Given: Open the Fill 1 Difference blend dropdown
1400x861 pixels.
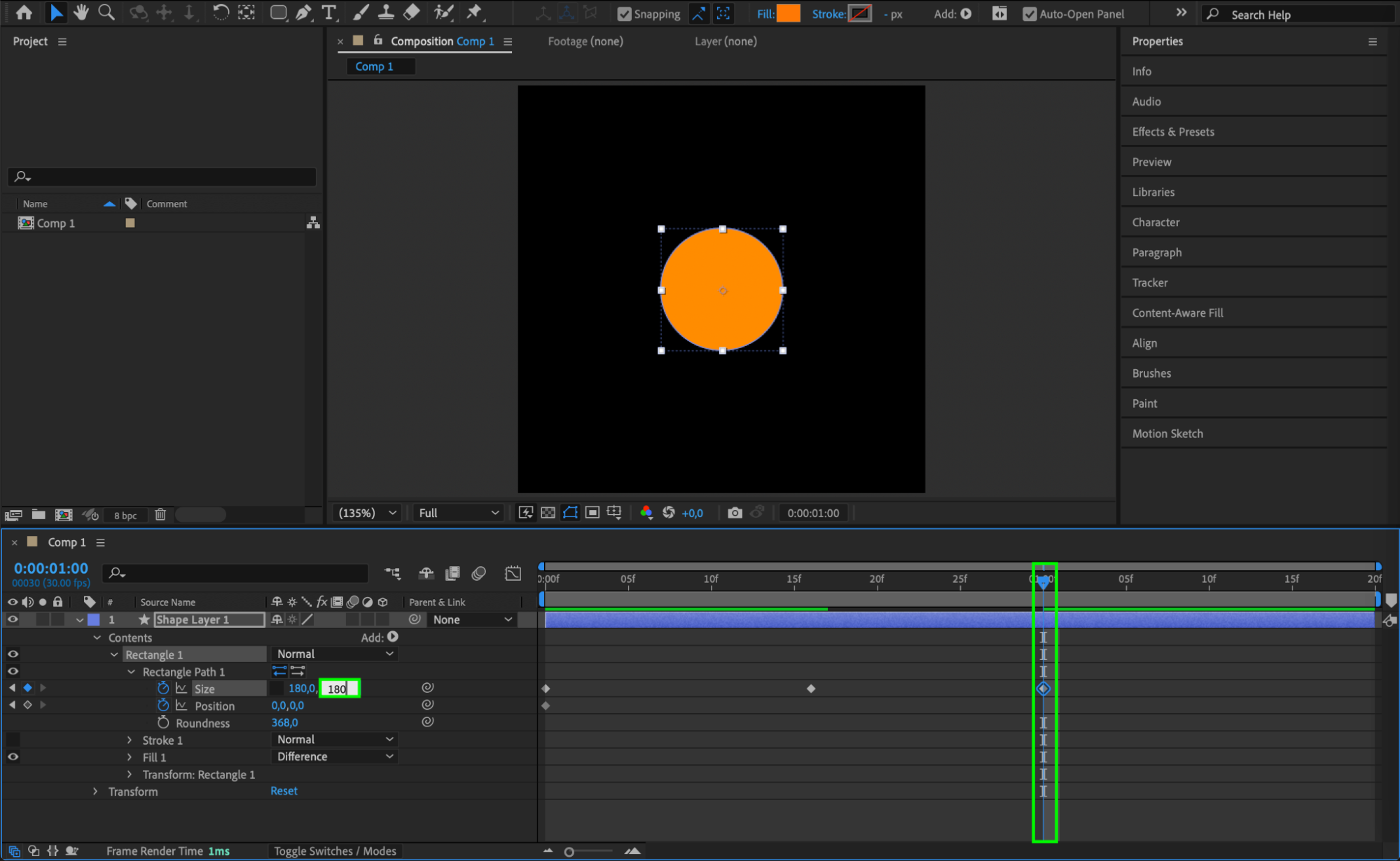Looking at the screenshot, I should [334, 757].
